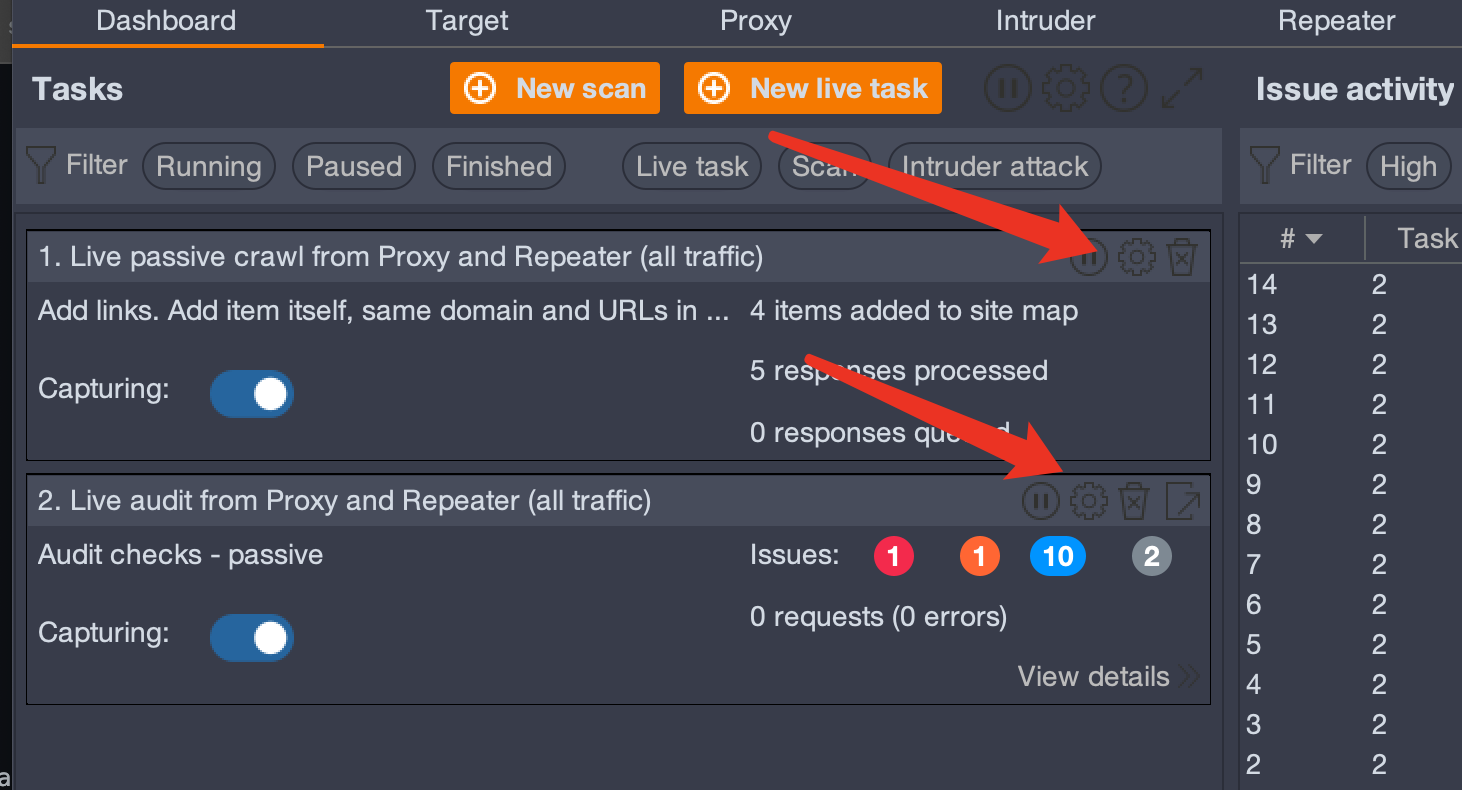Delete the live passive crawl task
The image size is (1462, 790).
1182,258
